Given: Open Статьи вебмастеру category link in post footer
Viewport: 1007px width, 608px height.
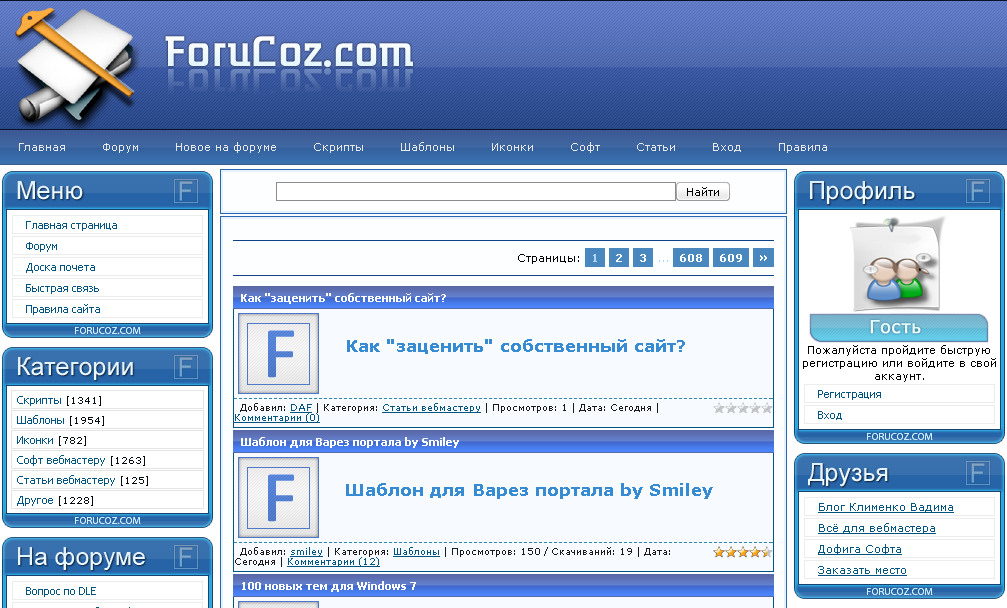Looking at the screenshot, I should point(431,408).
